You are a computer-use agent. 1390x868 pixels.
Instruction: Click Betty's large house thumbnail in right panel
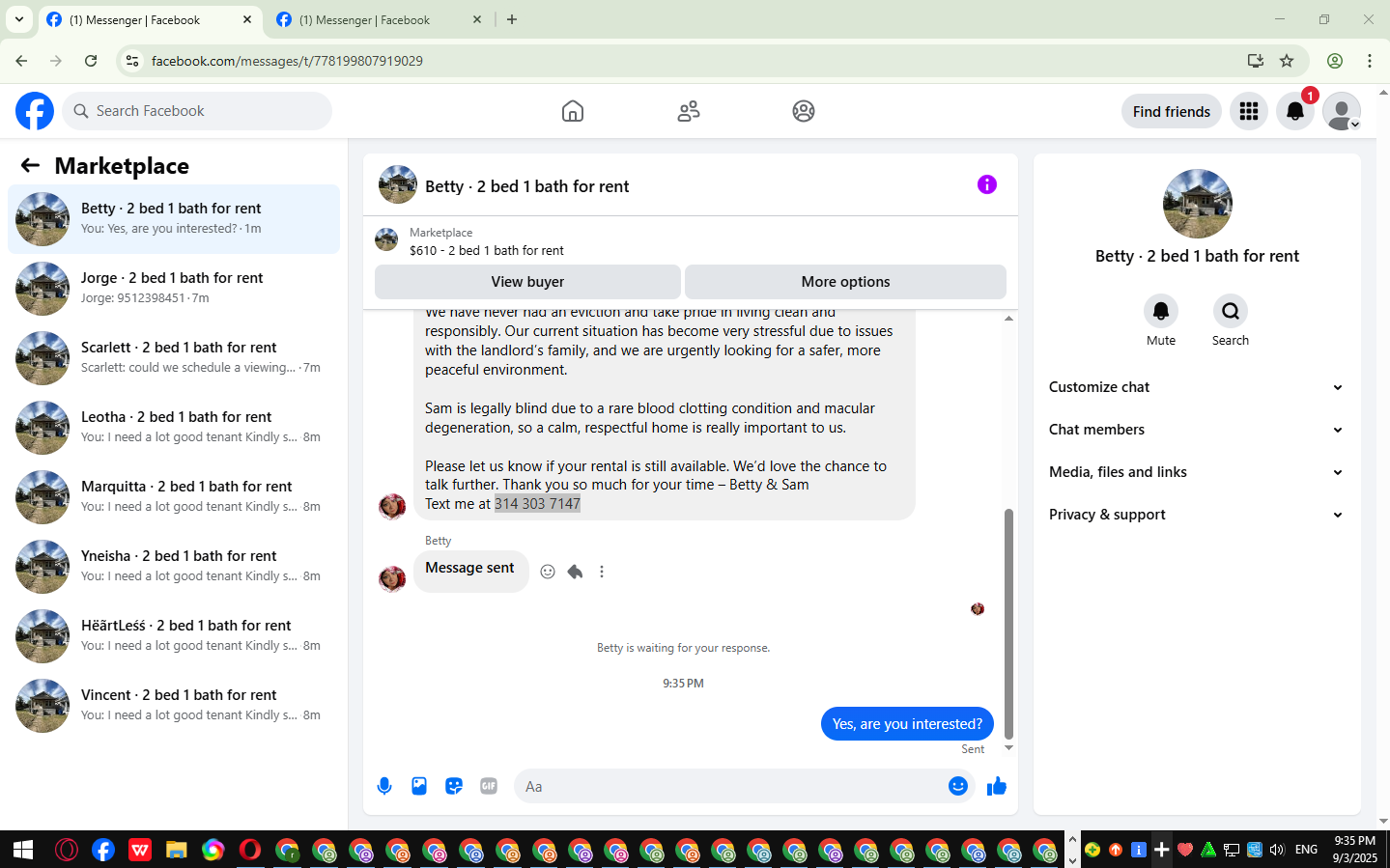(1198, 204)
